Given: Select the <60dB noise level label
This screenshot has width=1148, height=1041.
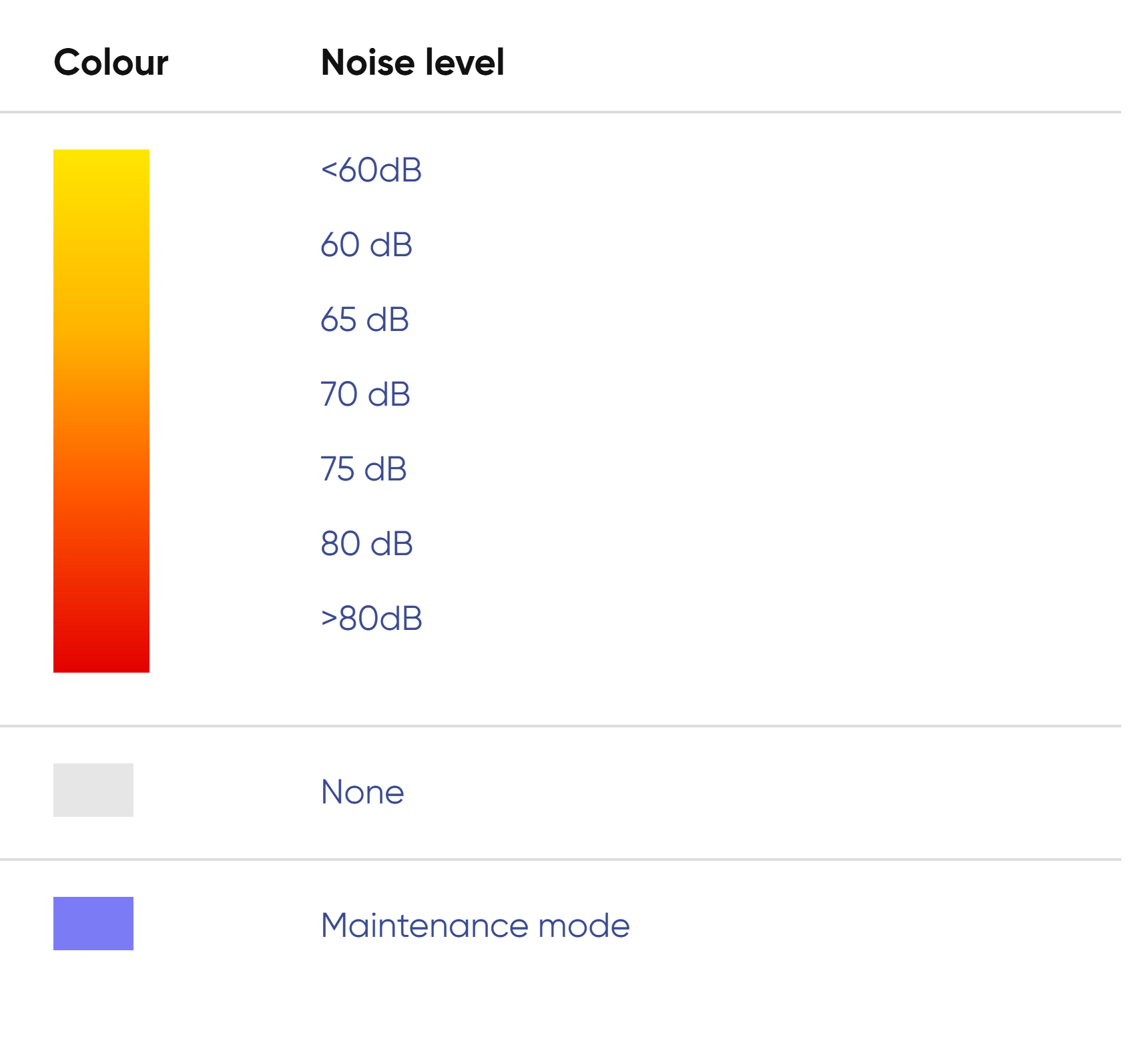Looking at the screenshot, I should [x=371, y=169].
